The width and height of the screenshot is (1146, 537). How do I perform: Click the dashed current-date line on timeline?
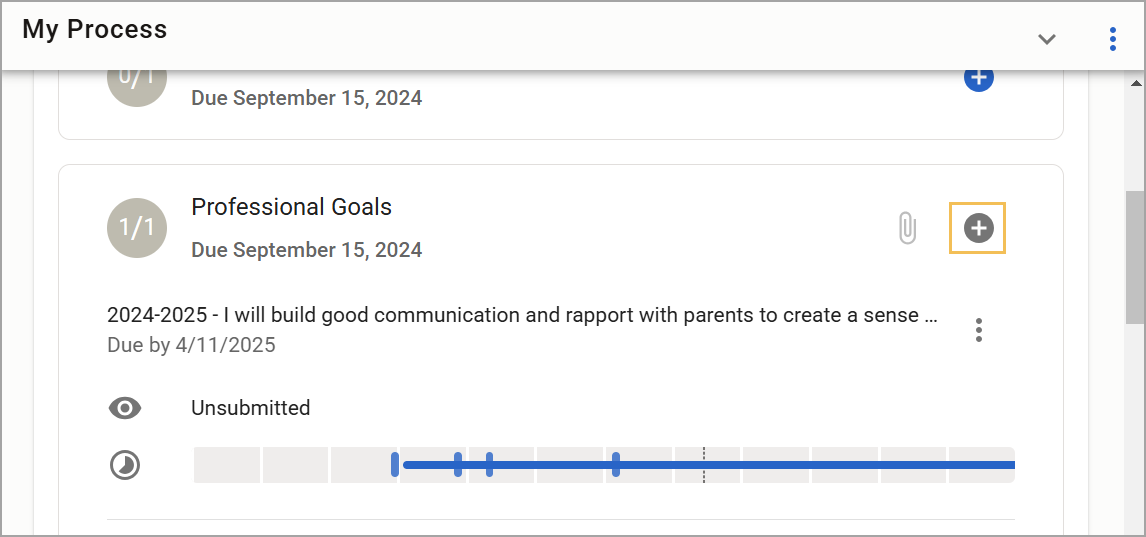point(703,465)
